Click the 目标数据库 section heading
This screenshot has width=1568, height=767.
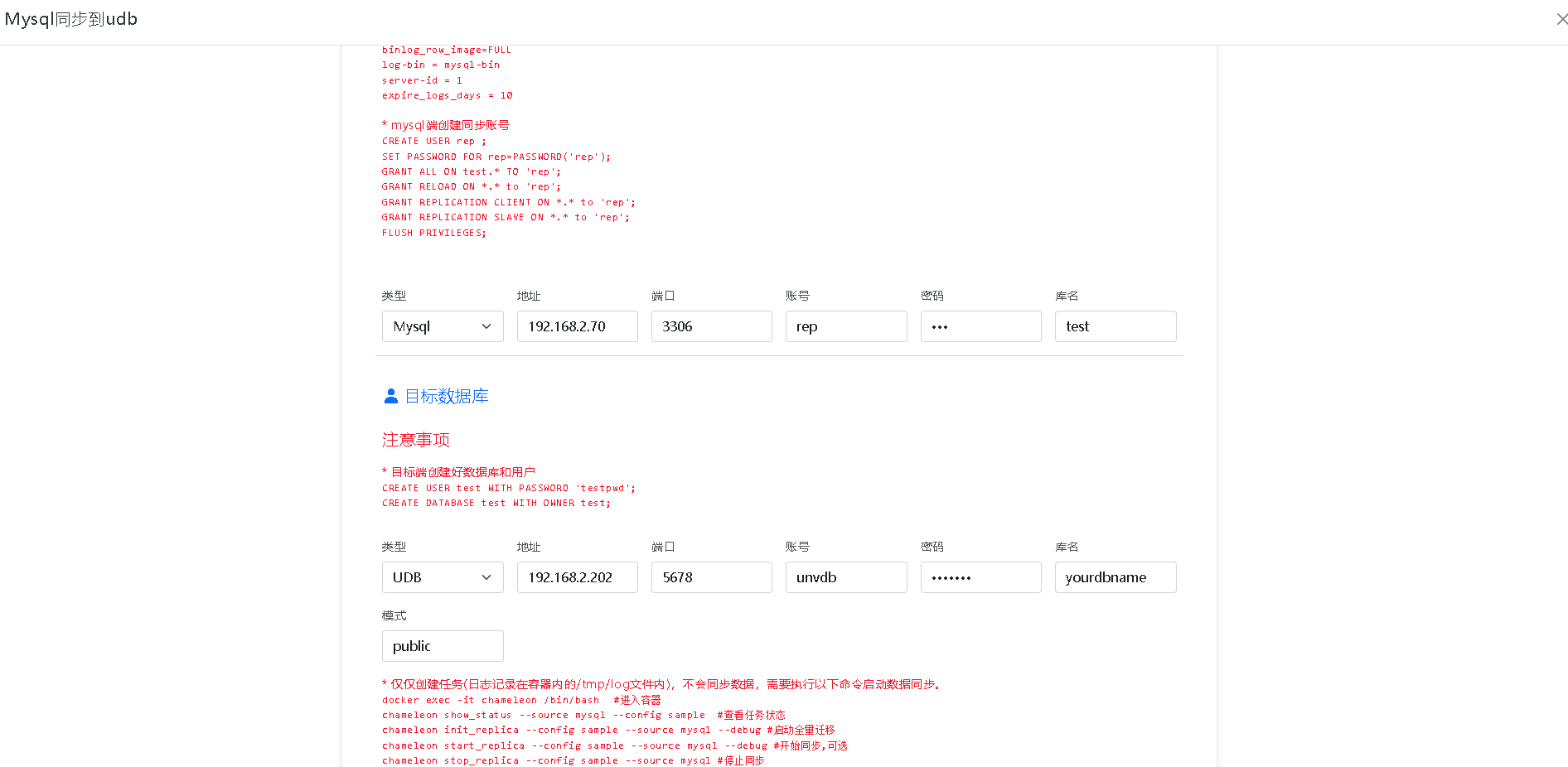point(446,397)
